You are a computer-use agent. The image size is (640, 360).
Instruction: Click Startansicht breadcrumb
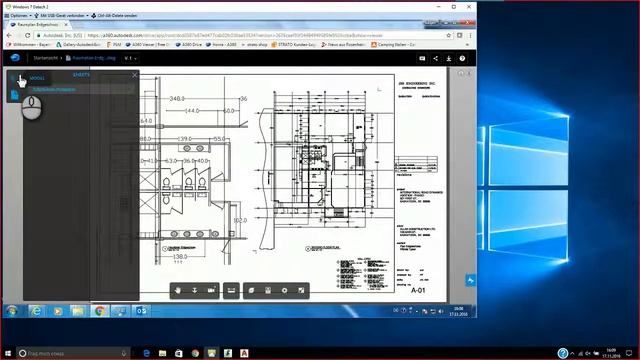[45, 58]
